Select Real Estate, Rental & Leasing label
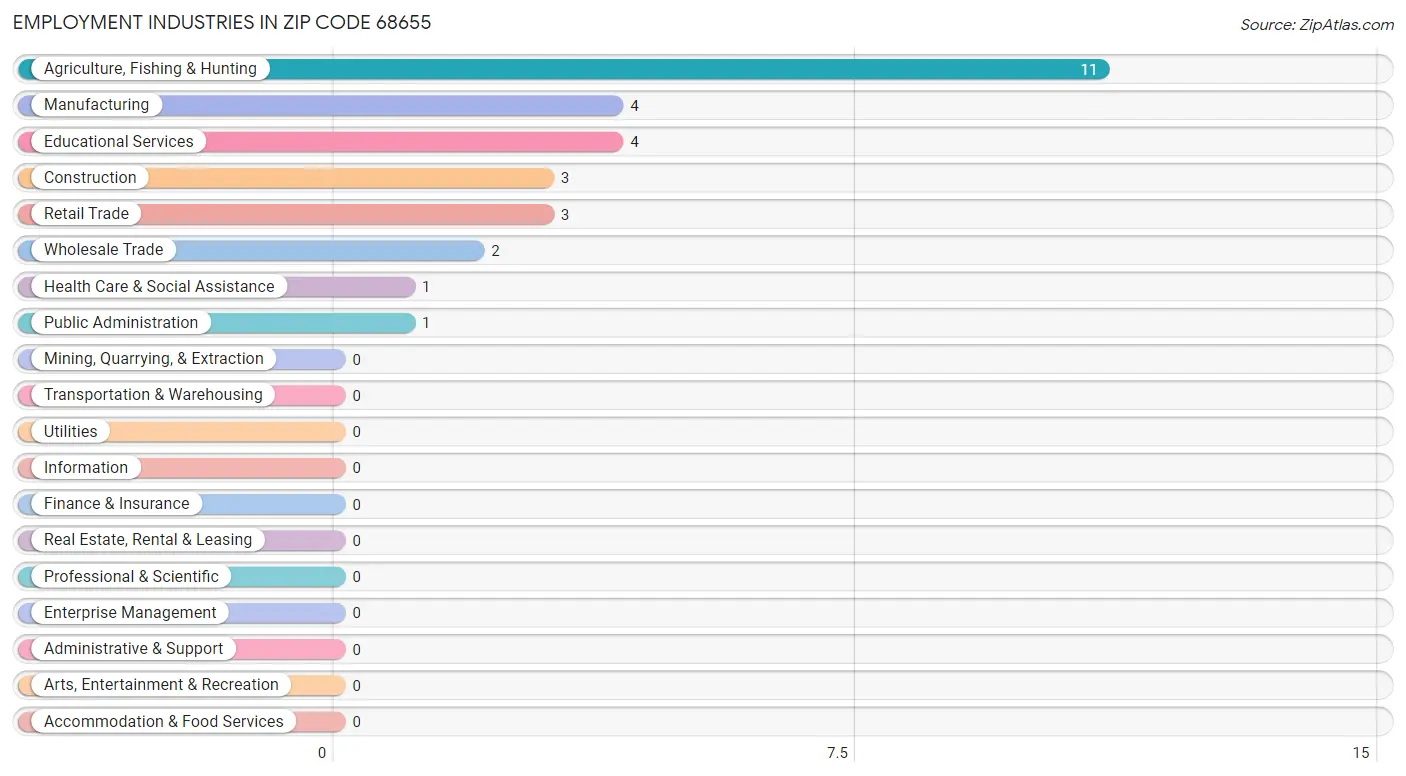 148,540
